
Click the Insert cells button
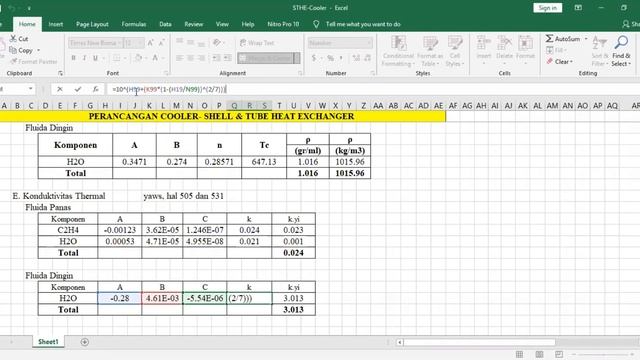484,51
